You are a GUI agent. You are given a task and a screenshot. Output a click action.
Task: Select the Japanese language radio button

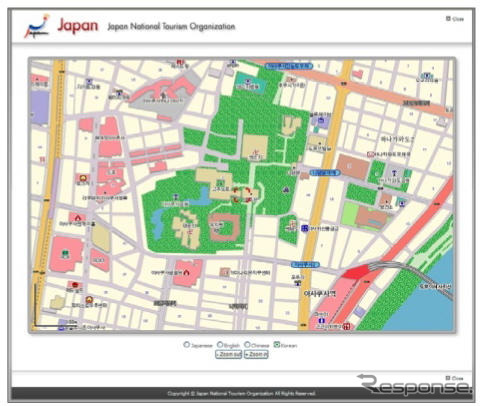click(187, 345)
